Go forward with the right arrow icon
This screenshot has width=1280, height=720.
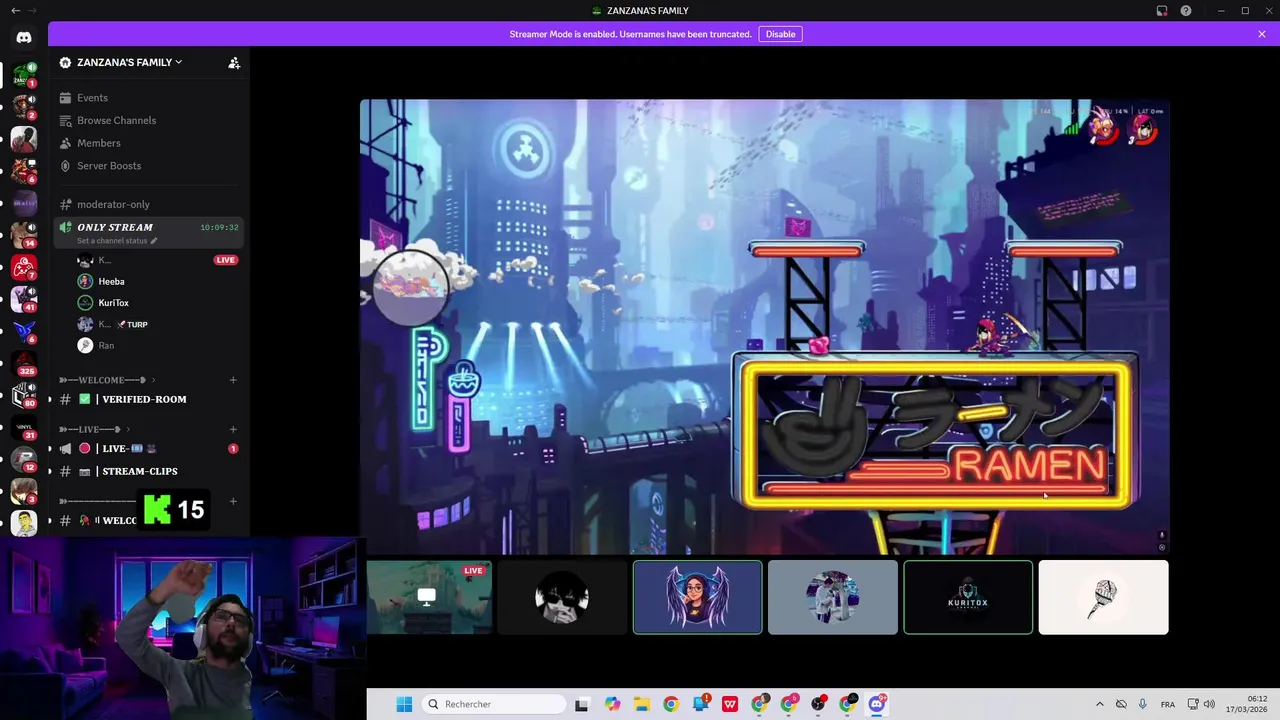[33, 11]
